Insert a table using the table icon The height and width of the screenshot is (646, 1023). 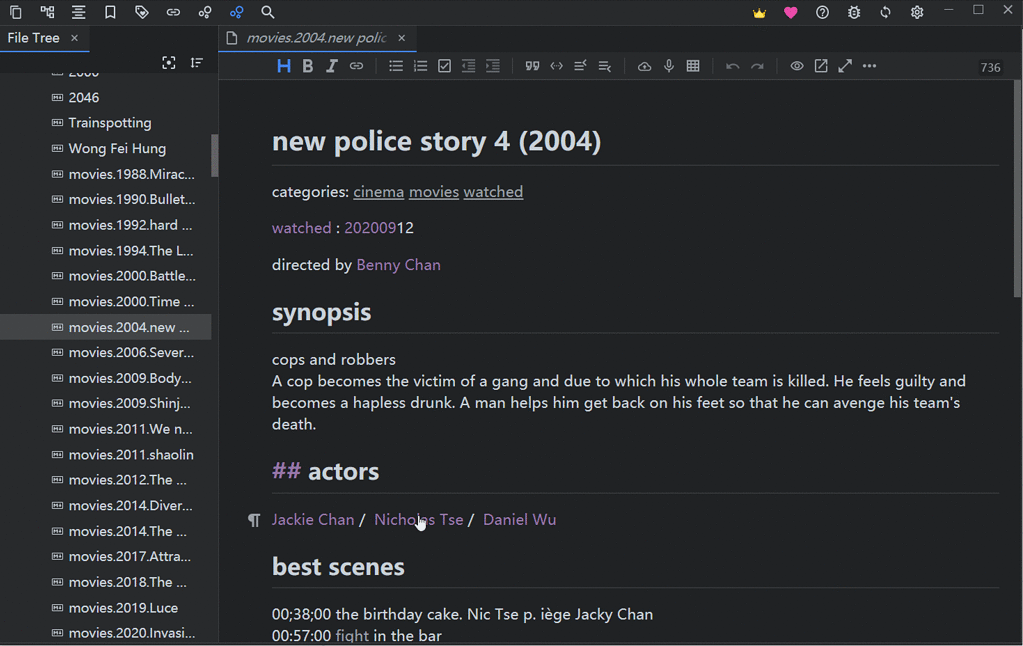pyautogui.click(x=693, y=66)
